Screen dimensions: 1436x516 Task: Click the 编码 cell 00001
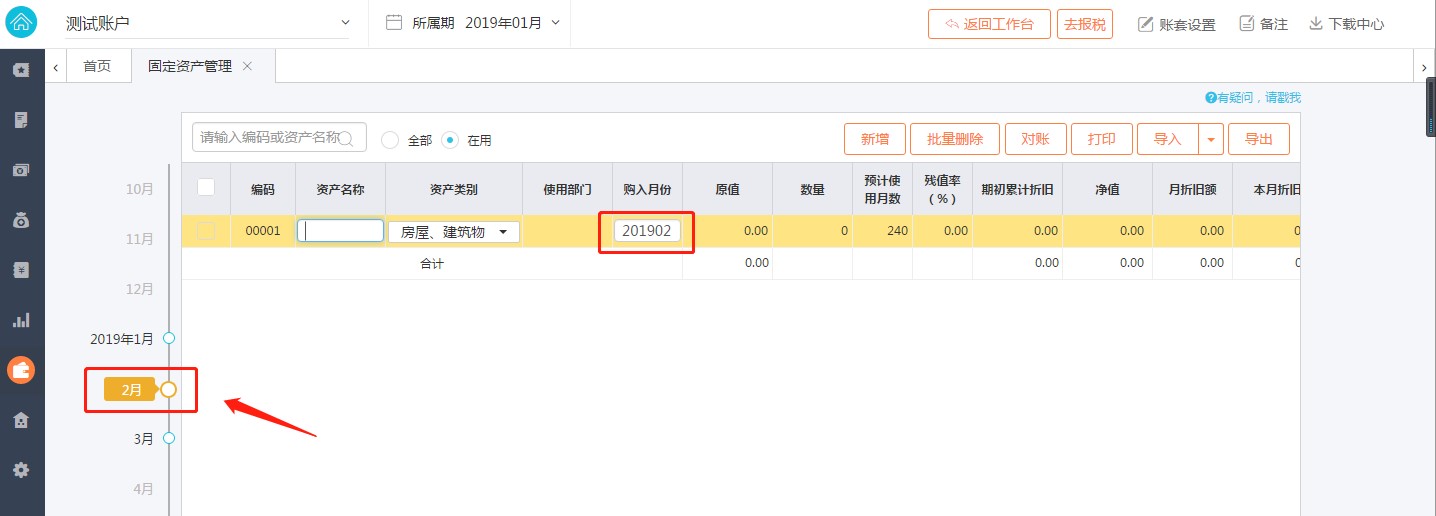[263, 231]
